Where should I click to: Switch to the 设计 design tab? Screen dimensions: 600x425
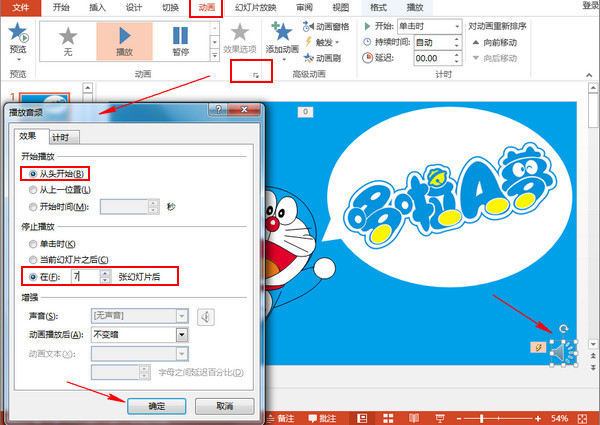coord(134,8)
